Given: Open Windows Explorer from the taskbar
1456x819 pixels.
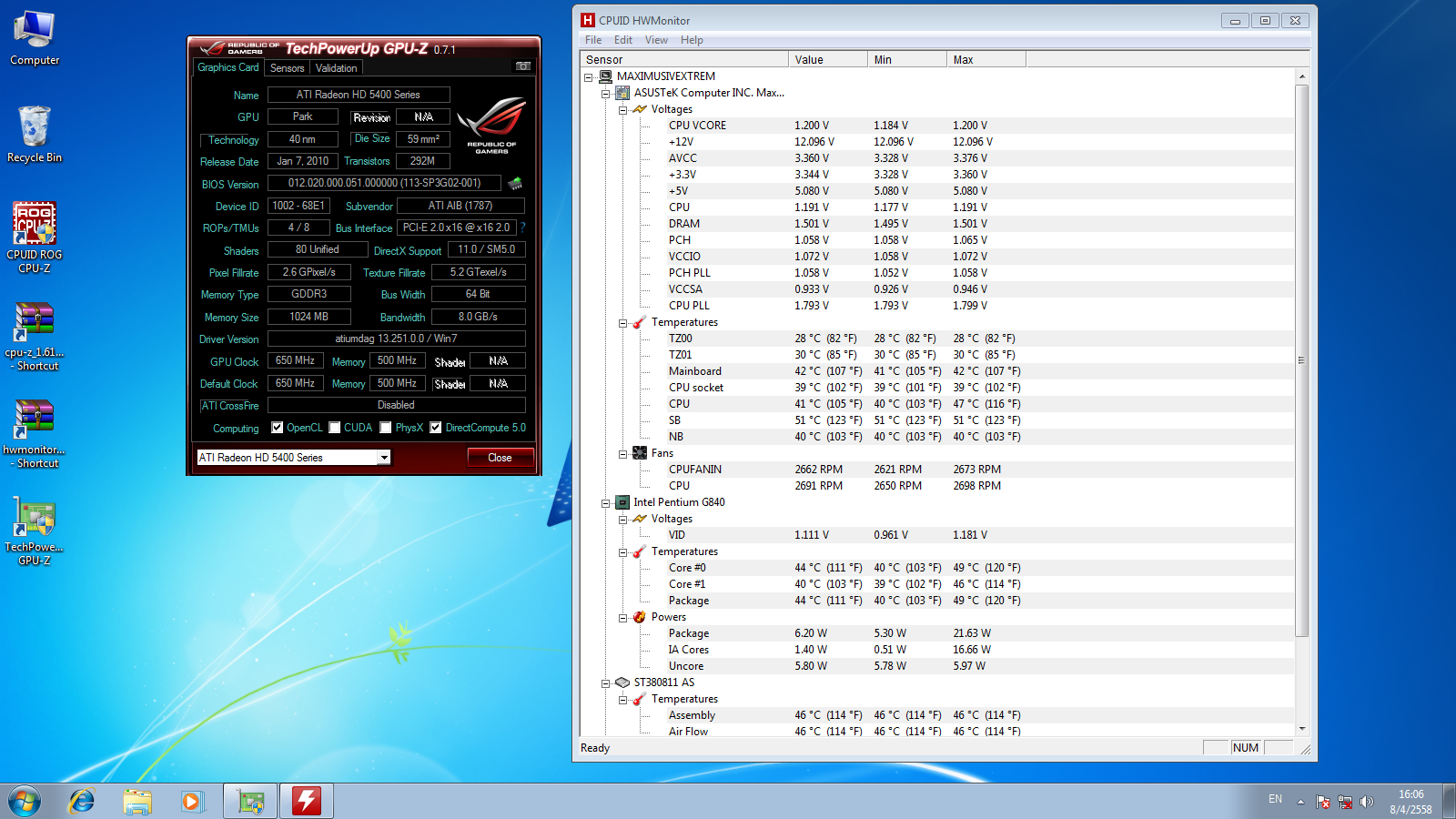Looking at the screenshot, I should (x=137, y=801).
